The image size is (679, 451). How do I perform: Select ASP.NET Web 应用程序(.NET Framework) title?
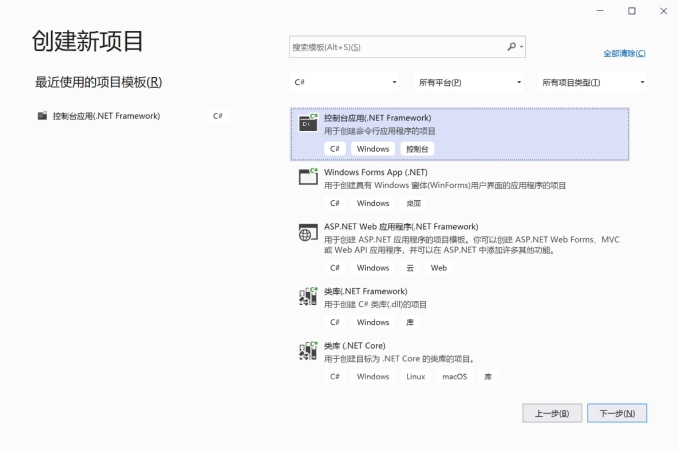[x=401, y=227]
